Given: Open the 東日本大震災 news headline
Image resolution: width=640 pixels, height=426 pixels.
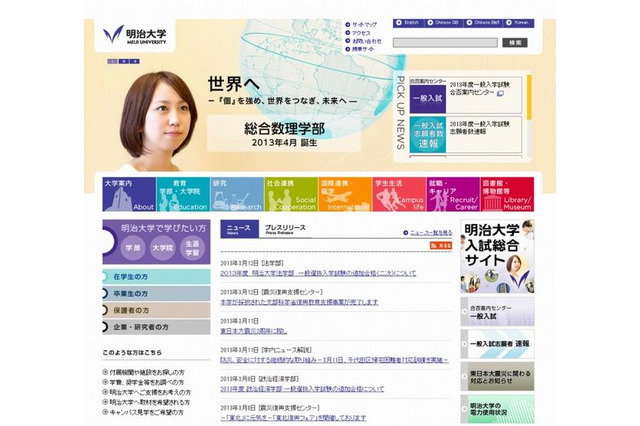Looking at the screenshot, I should (x=254, y=331).
